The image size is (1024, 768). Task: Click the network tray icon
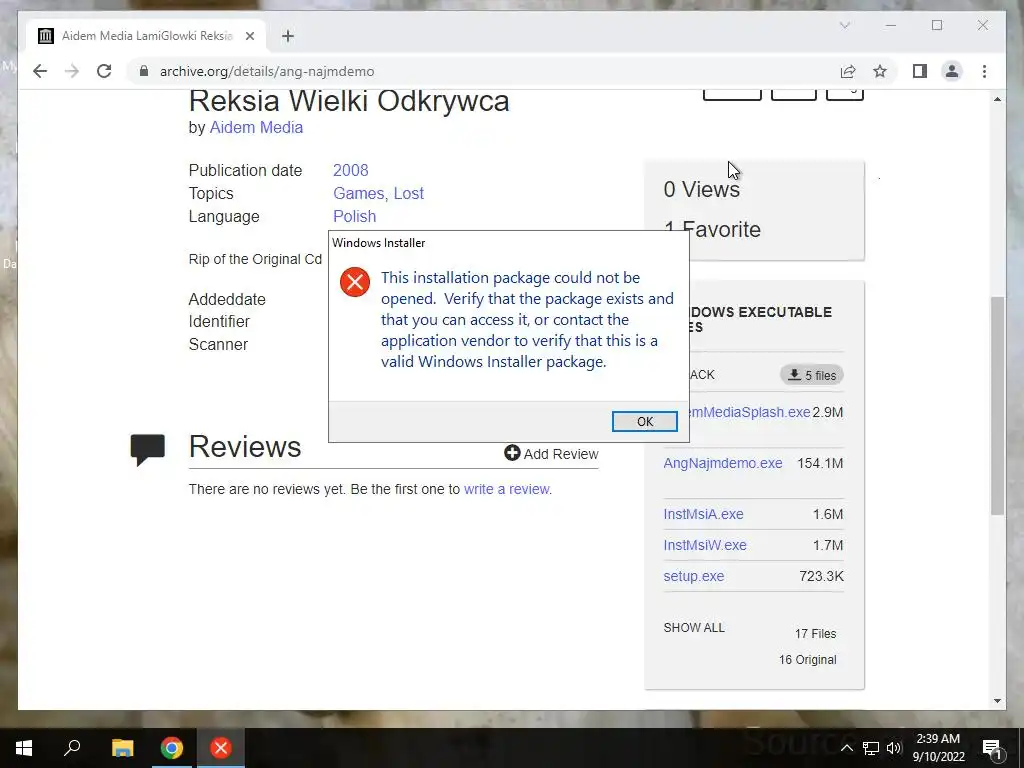click(871, 748)
